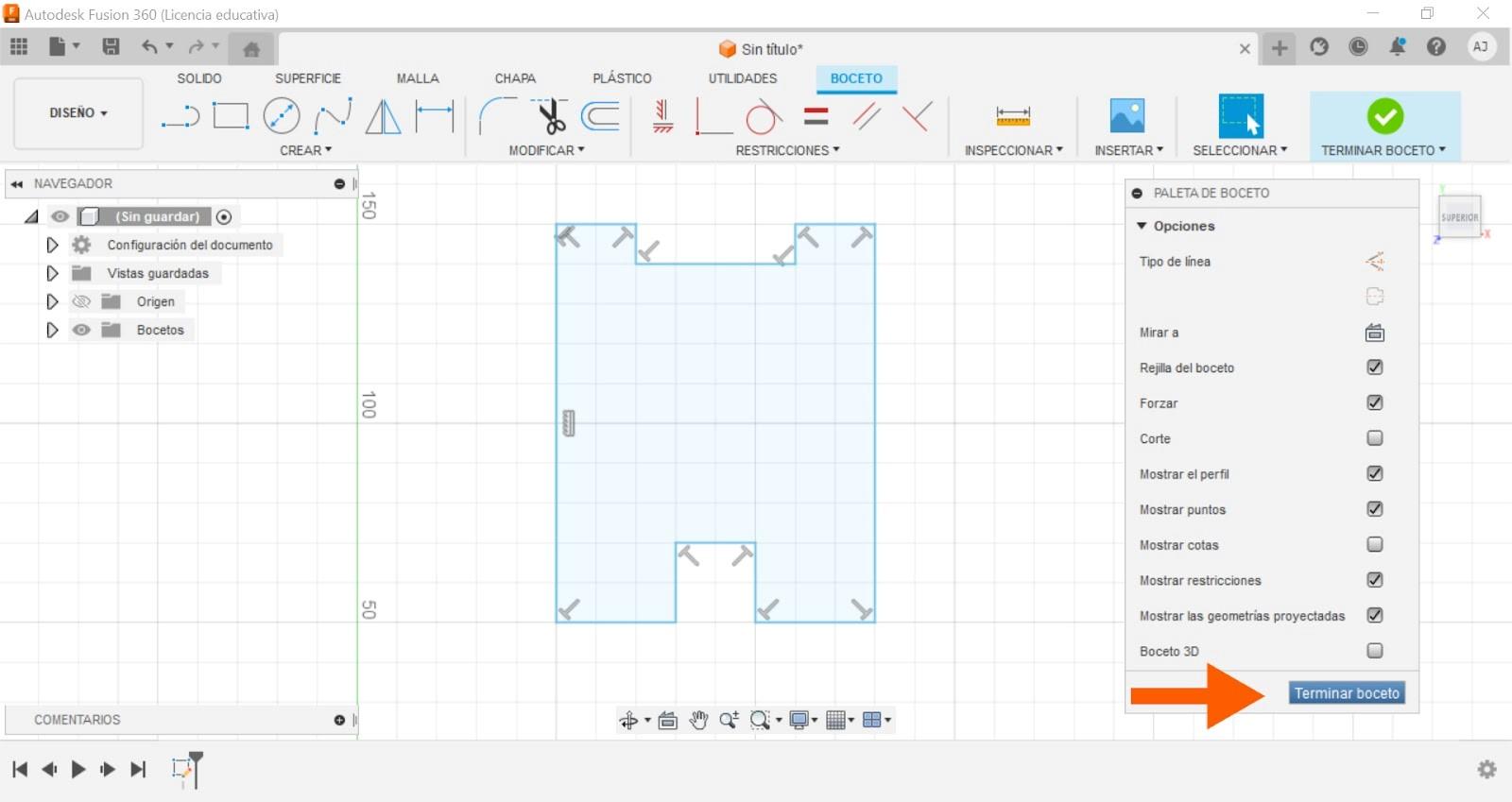The width and height of the screenshot is (1512, 802).
Task: Enable the Corte checkbox
Action: pos(1375,438)
